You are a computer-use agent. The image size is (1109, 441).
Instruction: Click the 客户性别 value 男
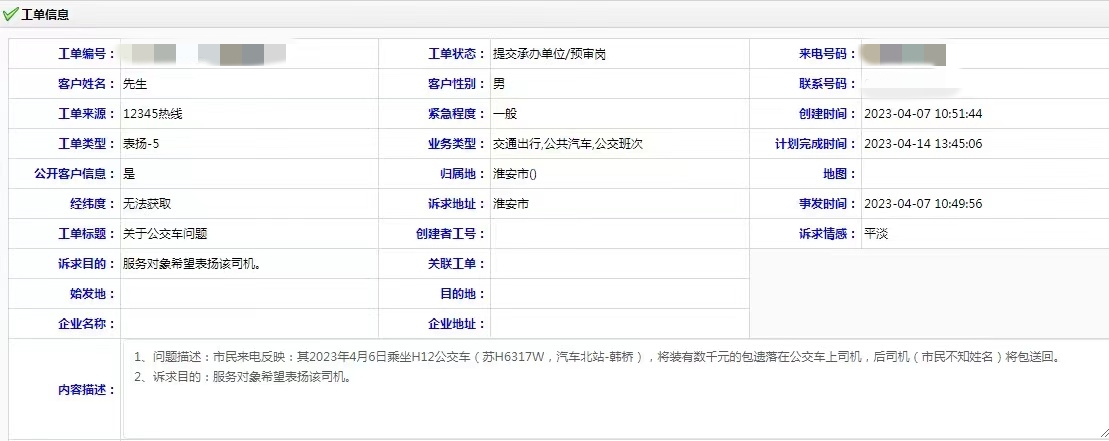point(499,84)
